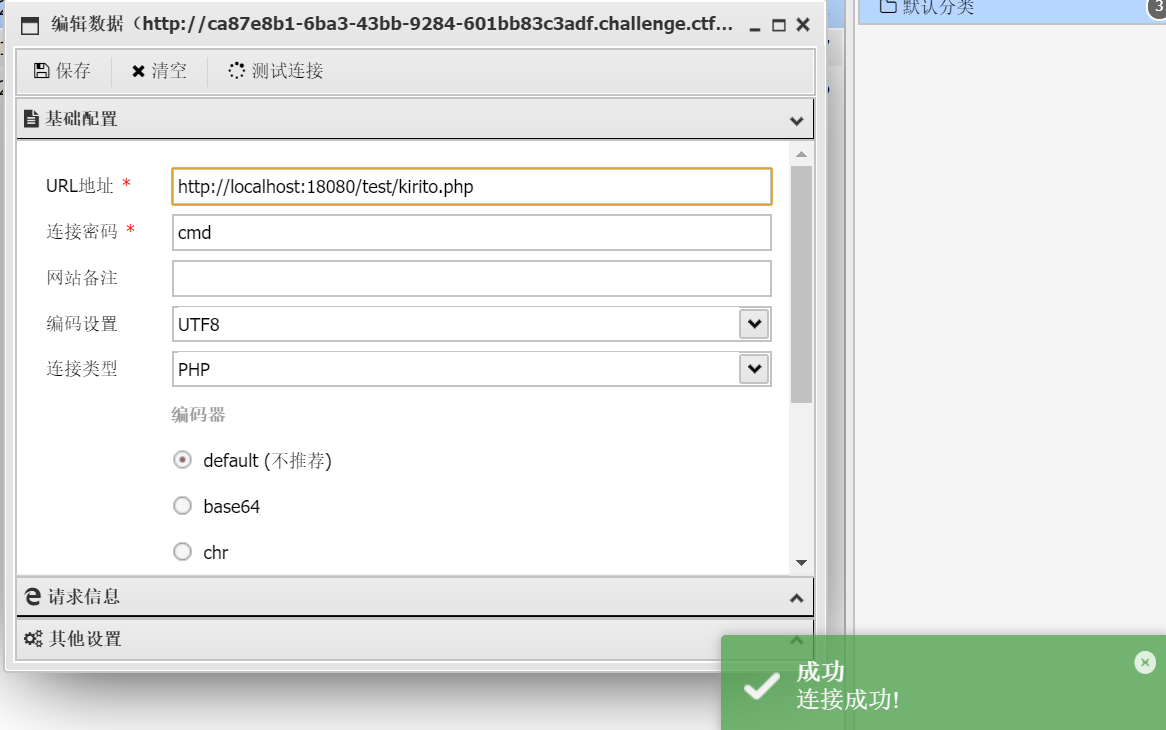Viewport: 1166px width, 730px height.
Task: Click the 其他设置 gears icon
Action: pyautogui.click(x=33, y=639)
